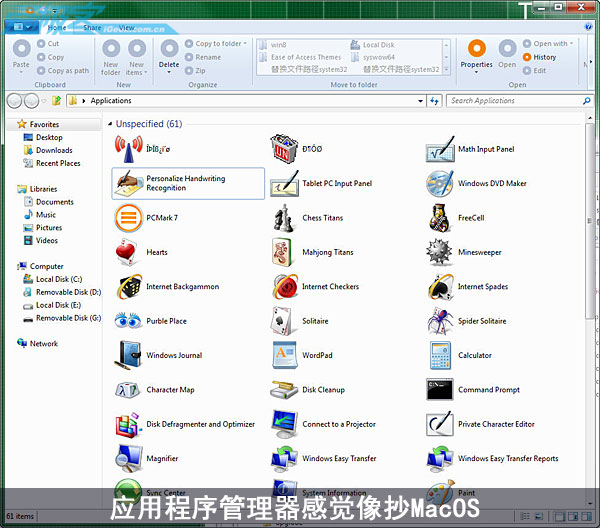Launch Minesweeper
The height and width of the screenshot is (528, 600).
pos(464,252)
